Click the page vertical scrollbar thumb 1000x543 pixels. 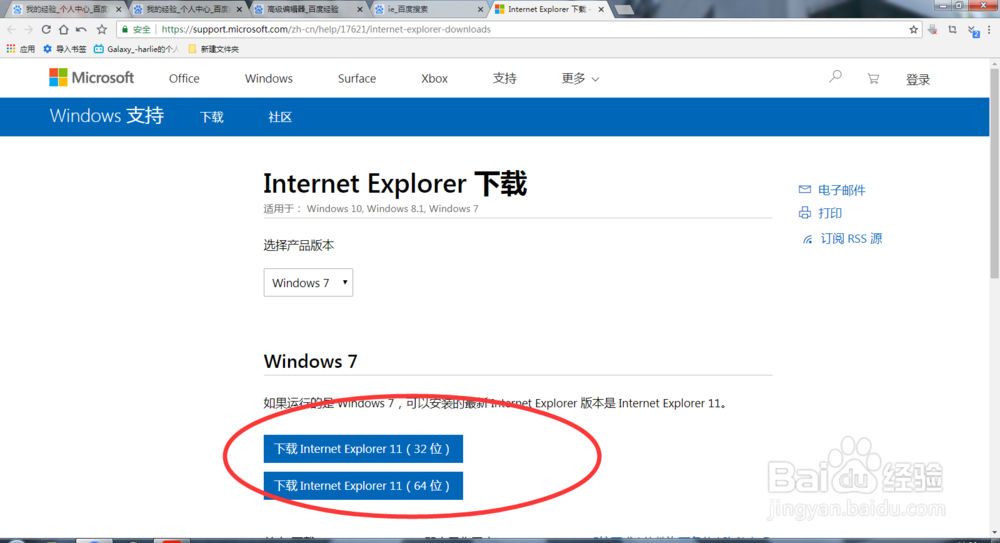tap(994, 174)
